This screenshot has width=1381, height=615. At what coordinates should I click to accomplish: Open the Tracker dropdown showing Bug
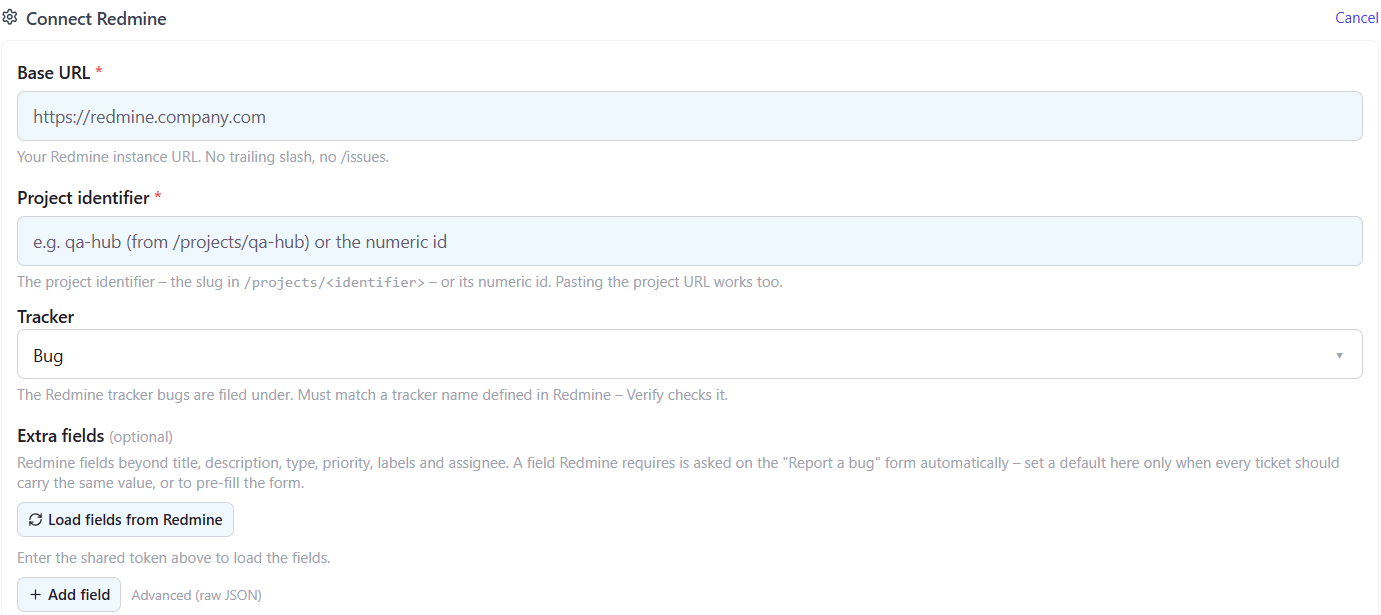click(690, 355)
